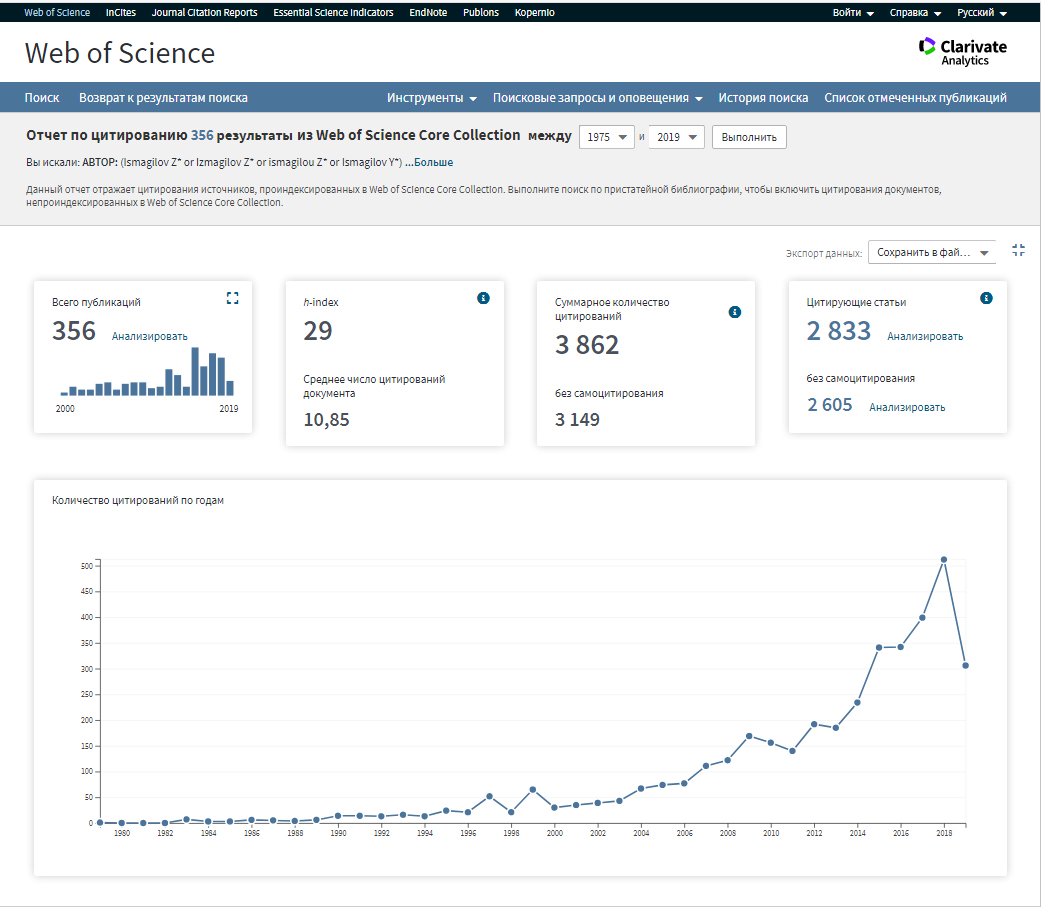Open the start year 1975 dropdown
This screenshot has width=1041, height=907.
tap(607, 137)
